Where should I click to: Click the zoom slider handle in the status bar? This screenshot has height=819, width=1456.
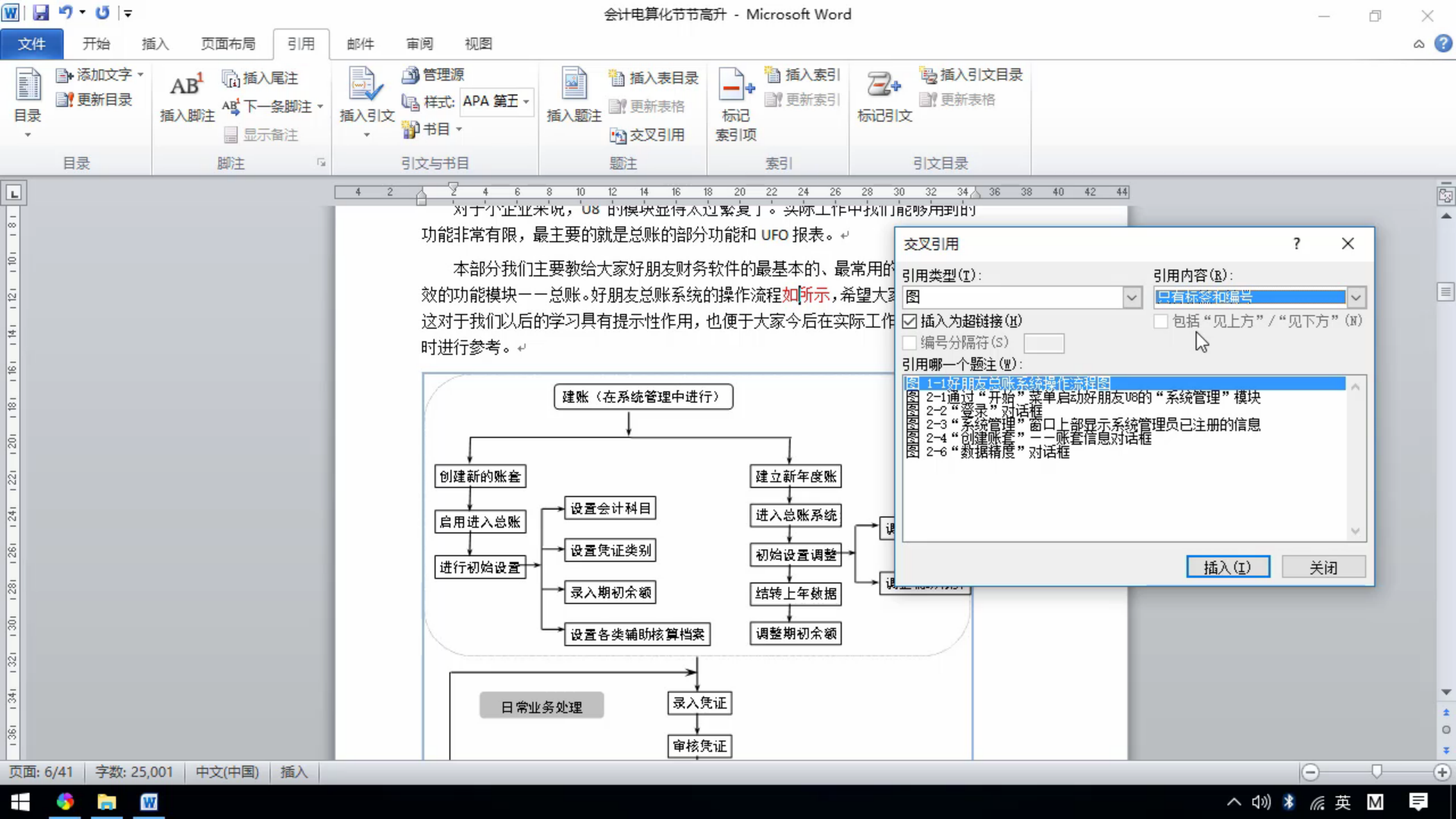click(x=1376, y=772)
